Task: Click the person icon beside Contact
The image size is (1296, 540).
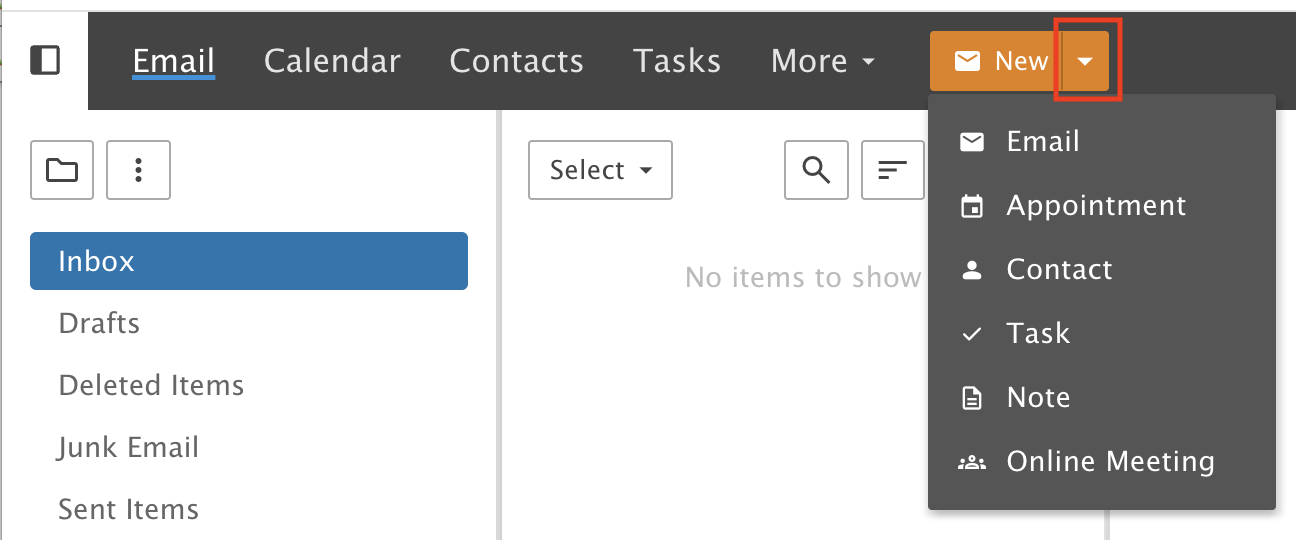Action: [x=971, y=270]
